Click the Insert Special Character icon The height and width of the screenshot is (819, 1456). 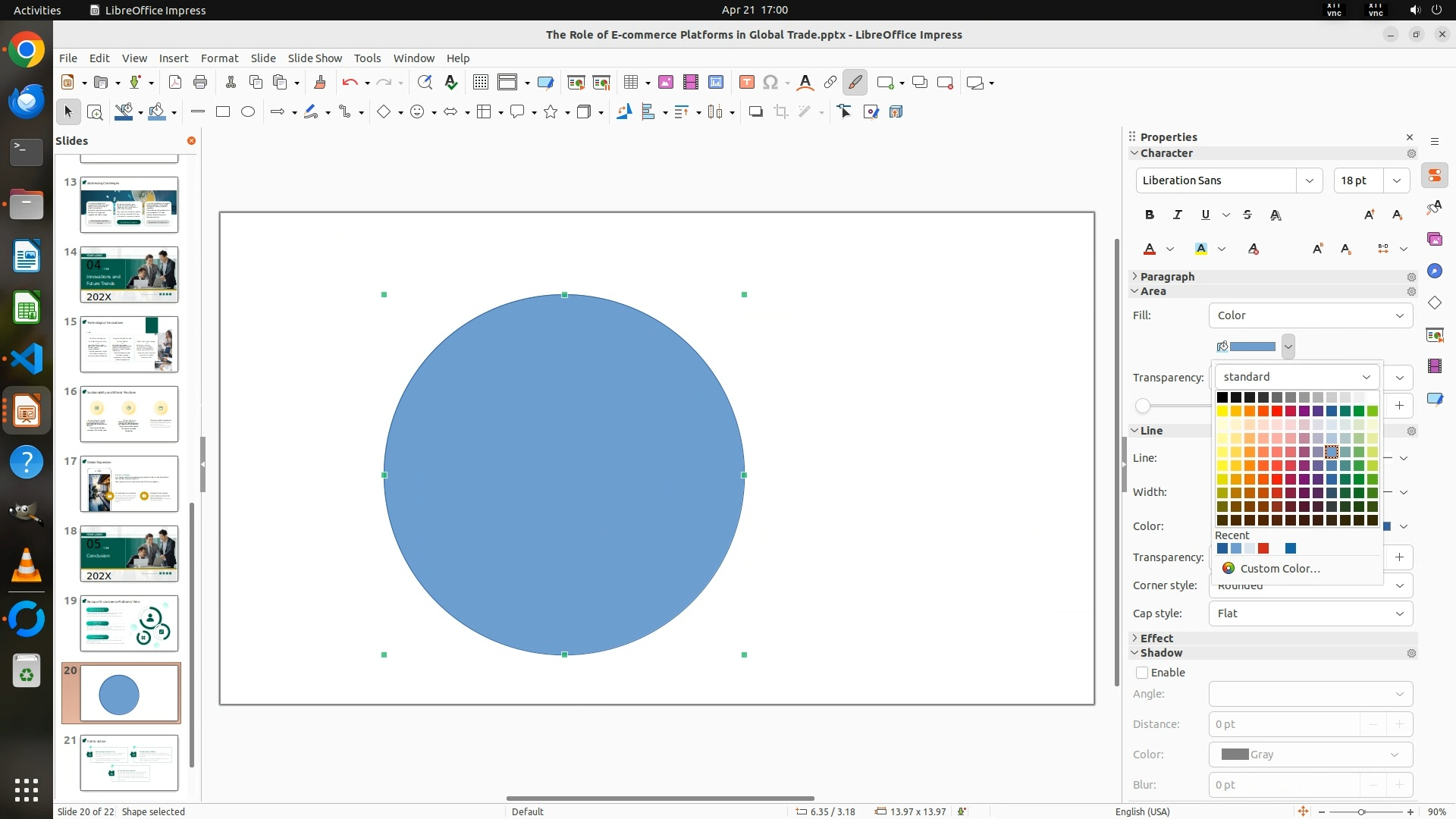coord(770,83)
